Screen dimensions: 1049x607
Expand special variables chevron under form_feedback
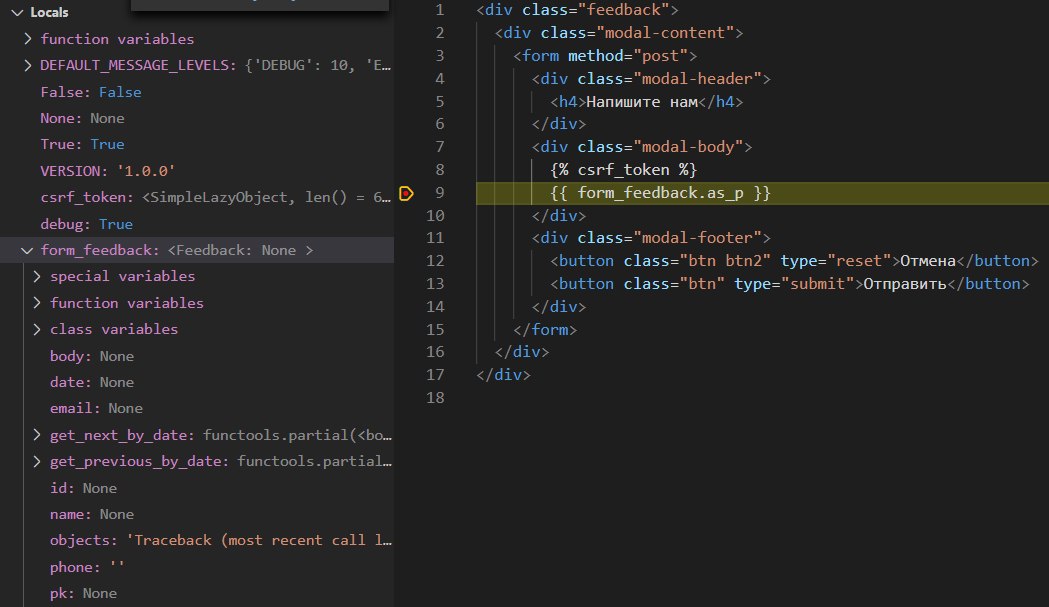[x=37, y=276]
